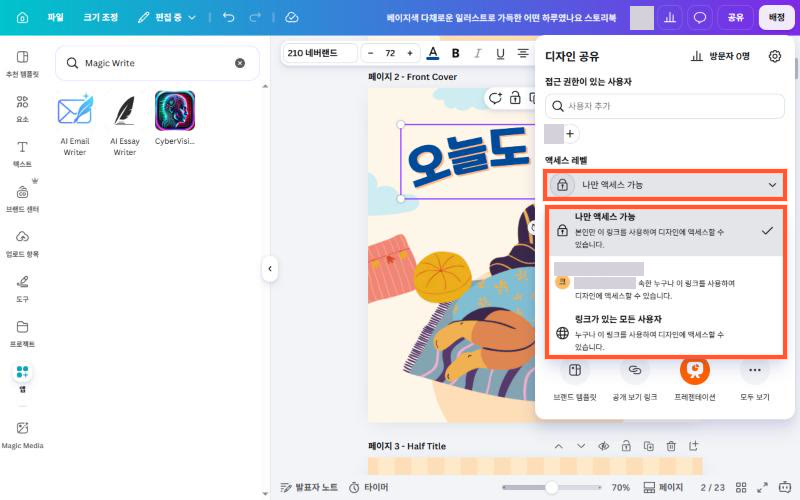Open share settings gear icon
Image resolution: width=800 pixels, height=500 pixels.
[774, 56]
